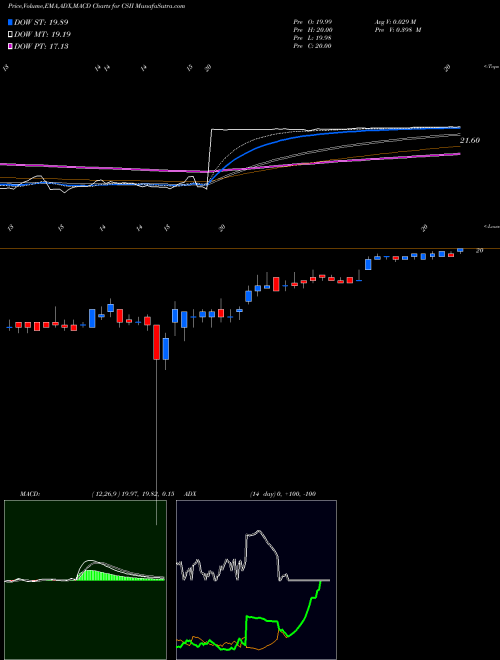
Task: Click the 21.60 EMA price label
Action: point(470,141)
